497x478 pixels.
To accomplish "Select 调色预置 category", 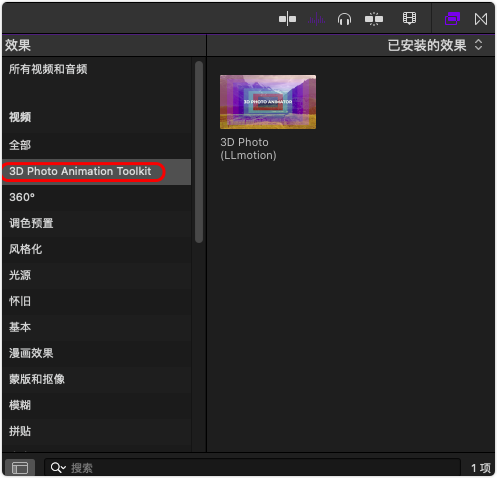I will [x=97, y=223].
